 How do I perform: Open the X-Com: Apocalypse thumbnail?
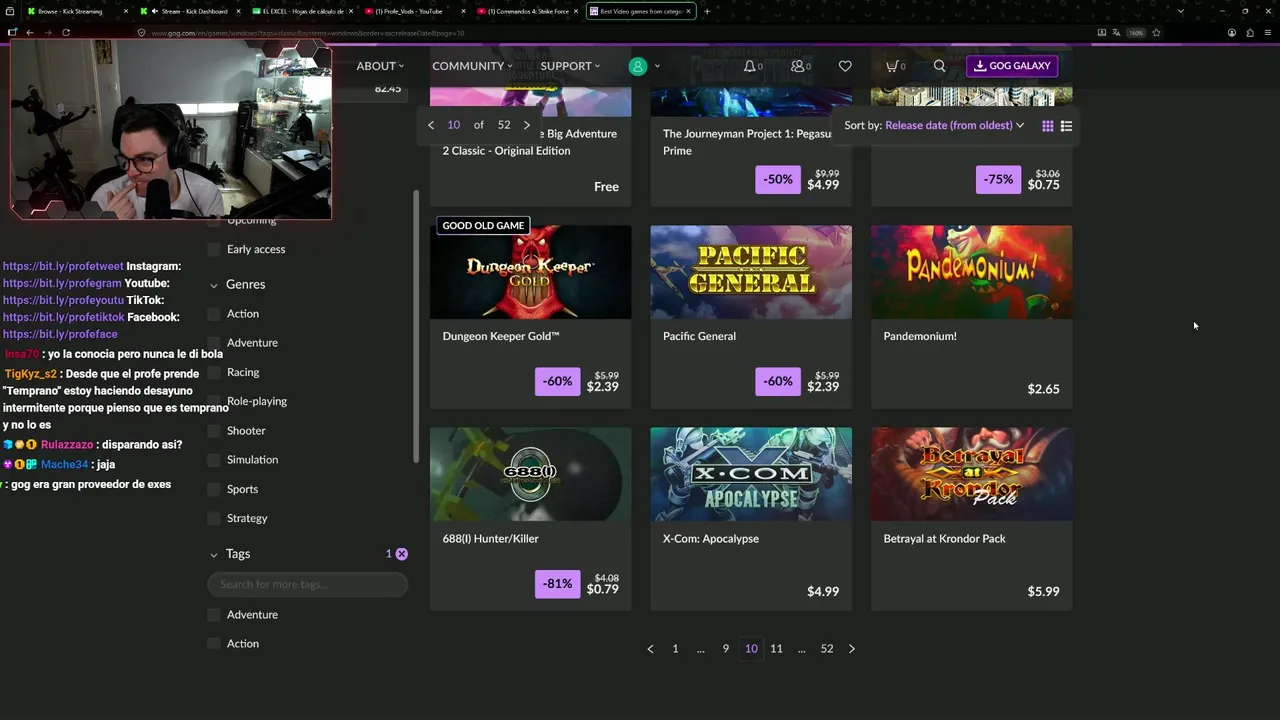[751, 474]
